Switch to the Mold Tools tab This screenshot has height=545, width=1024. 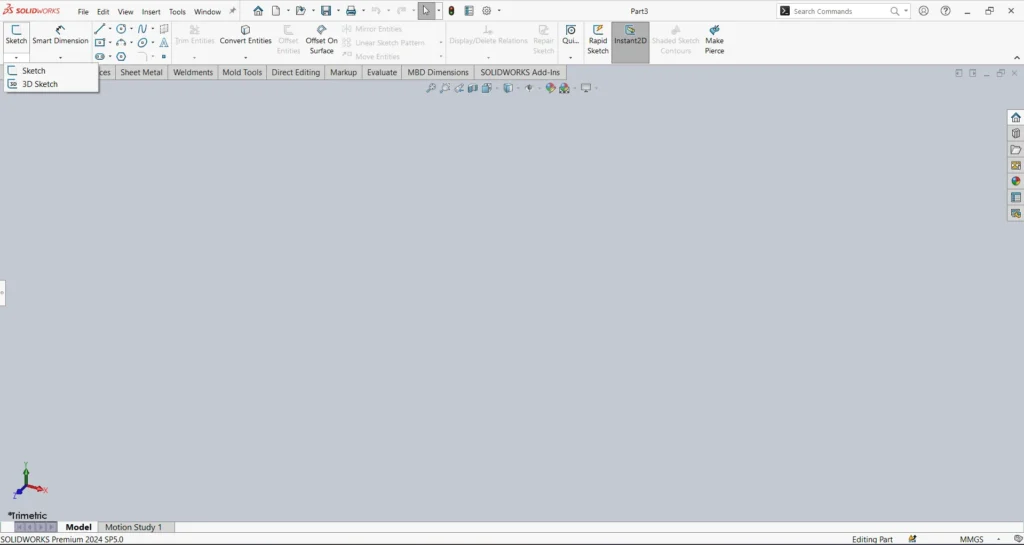pos(242,72)
